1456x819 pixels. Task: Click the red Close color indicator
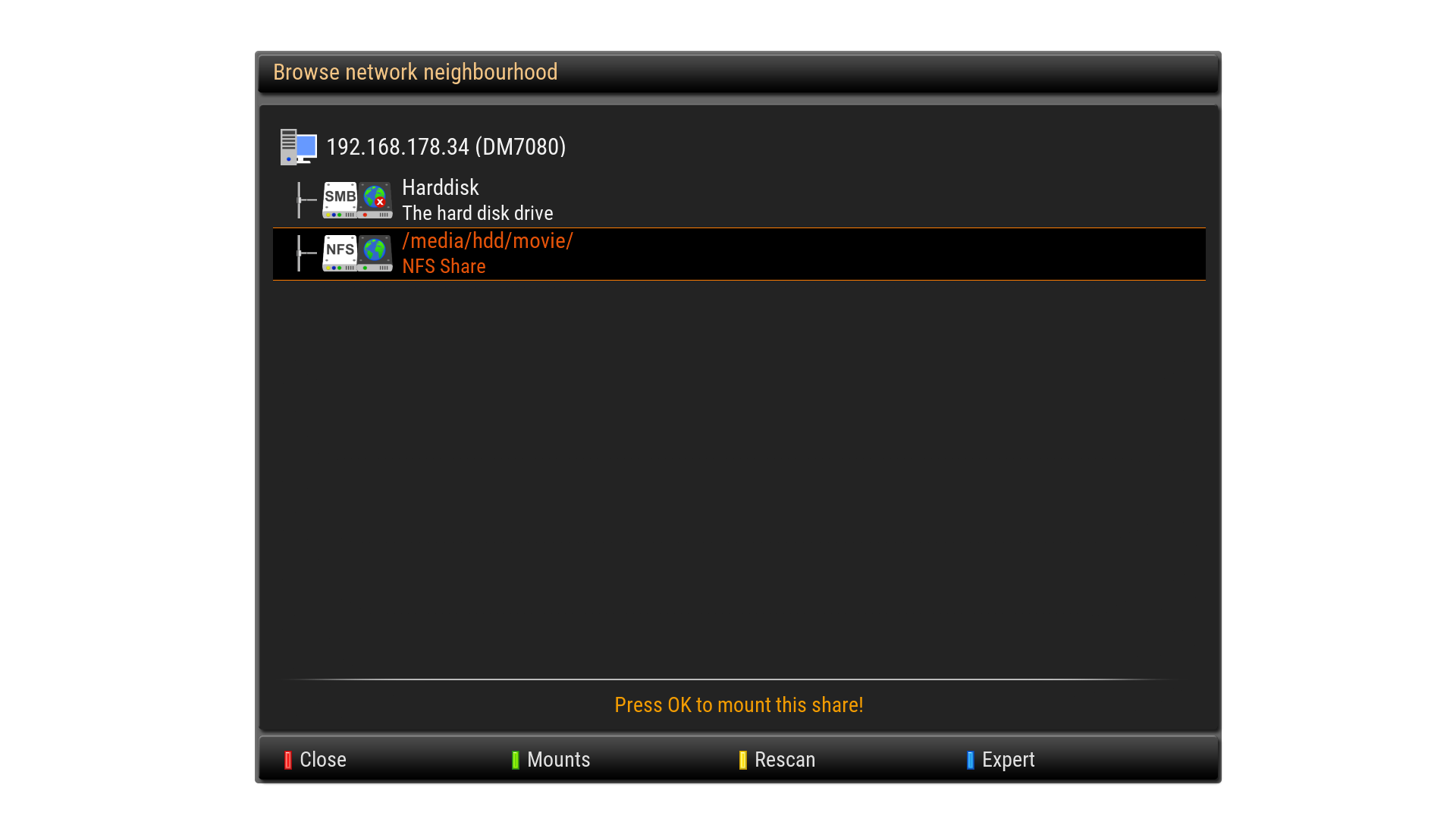click(x=288, y=760)
